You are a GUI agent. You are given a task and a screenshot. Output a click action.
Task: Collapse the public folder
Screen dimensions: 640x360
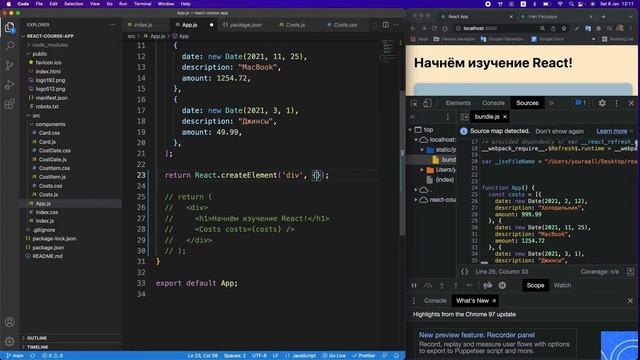(29, 54)
